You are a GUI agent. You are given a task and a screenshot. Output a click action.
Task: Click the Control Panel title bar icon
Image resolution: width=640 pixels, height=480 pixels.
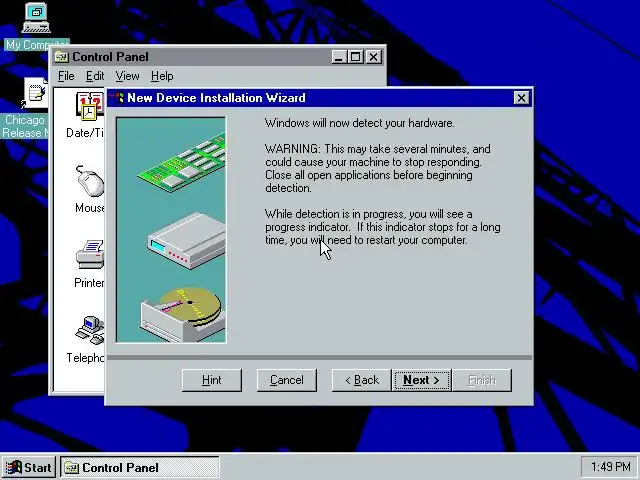coord(62,57)
